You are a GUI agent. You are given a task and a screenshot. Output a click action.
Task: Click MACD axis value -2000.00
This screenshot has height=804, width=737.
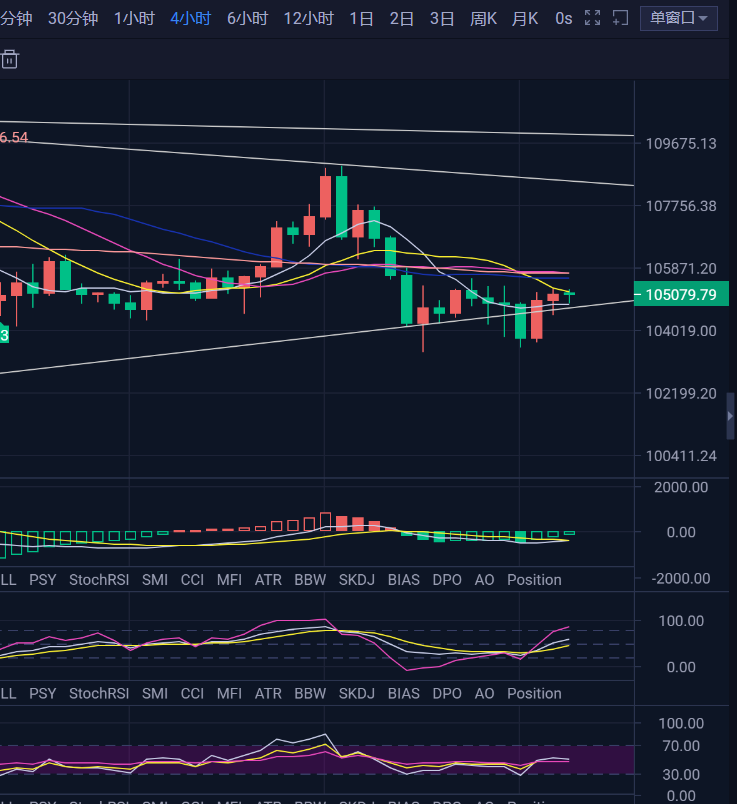pyautogui.click(x=681, y=579)
